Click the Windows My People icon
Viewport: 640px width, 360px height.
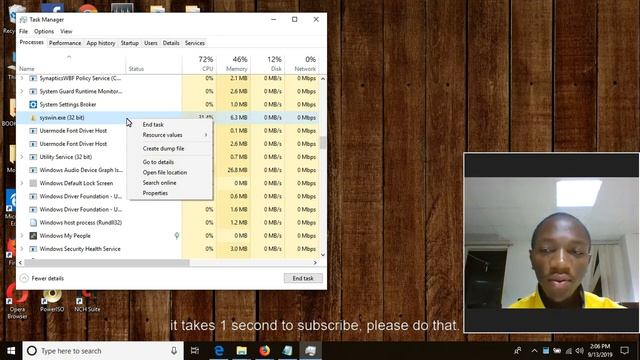[33, 236]
